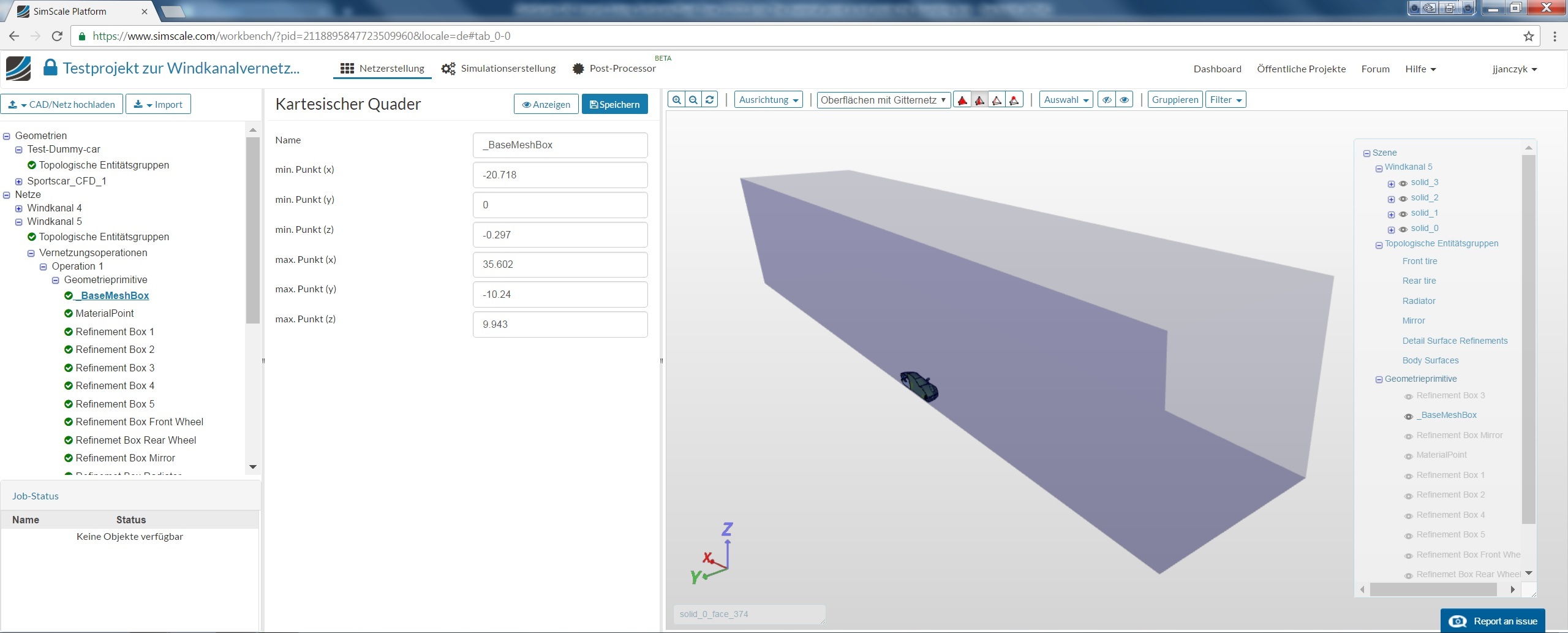Switch to Simulationserstellung tab

point(499,69)
